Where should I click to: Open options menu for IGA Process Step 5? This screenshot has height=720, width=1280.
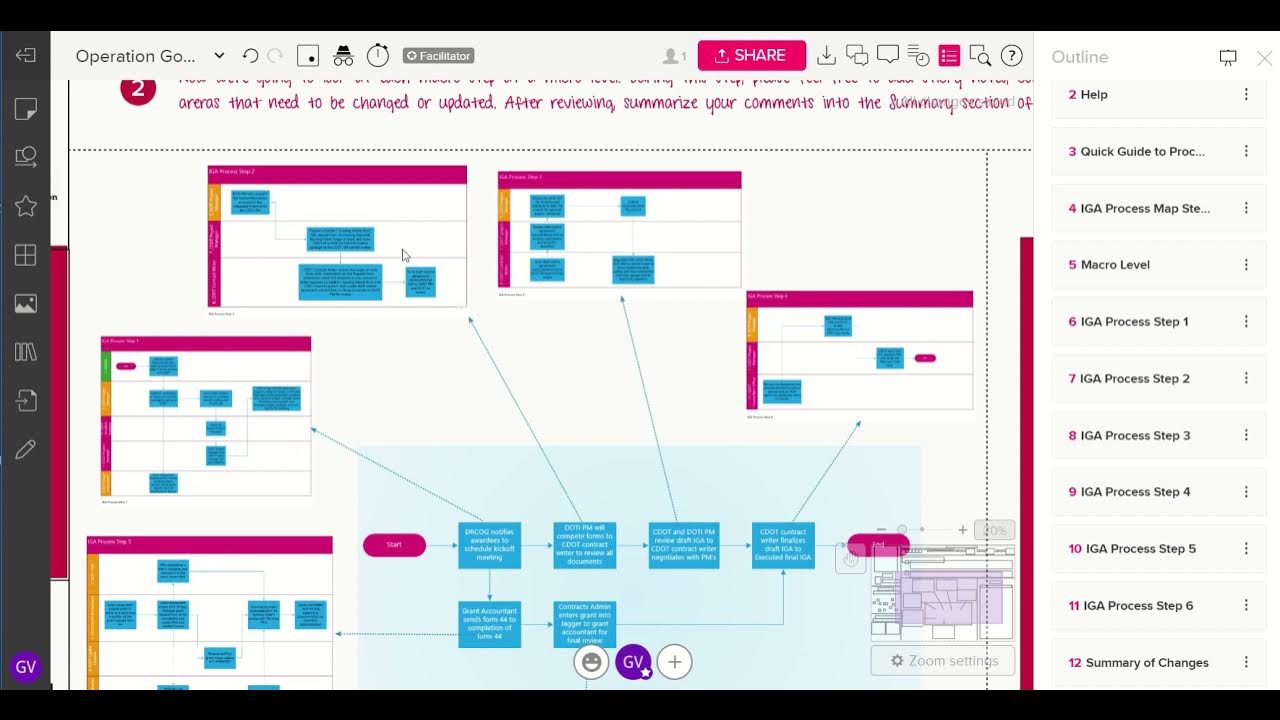tap(1246, 549)
